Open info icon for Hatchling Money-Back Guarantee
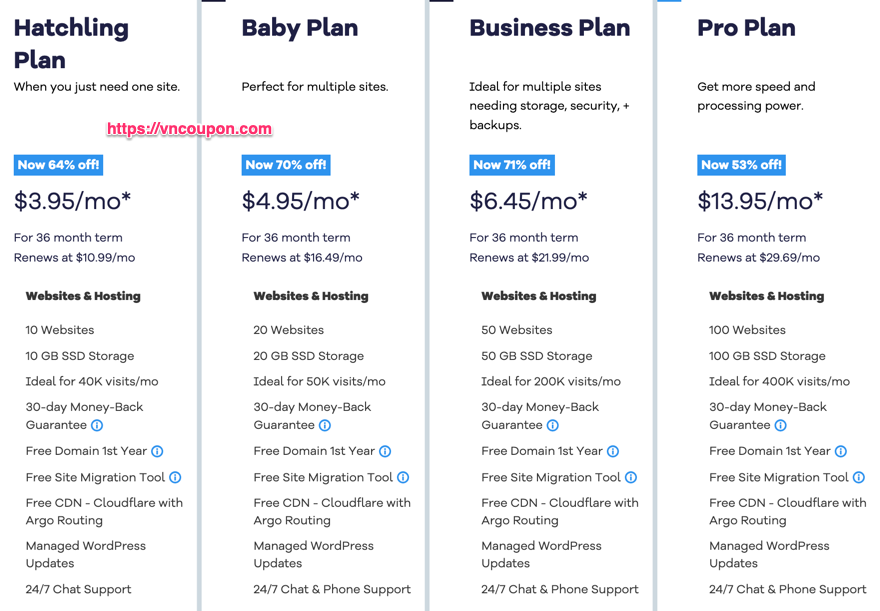Image resolution: width=880 pixels, height=611 pixels. pos(97,425)
